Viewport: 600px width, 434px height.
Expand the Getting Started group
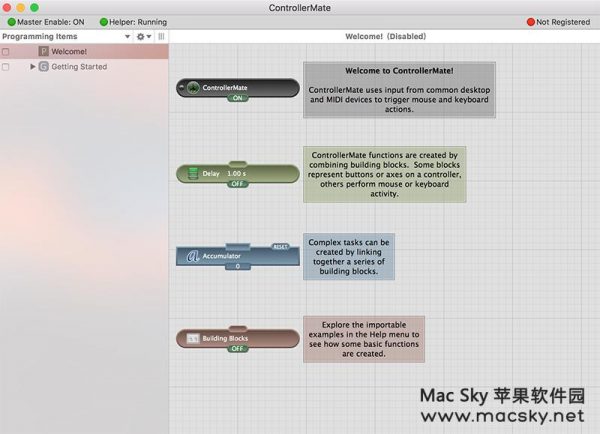(33, 67)
